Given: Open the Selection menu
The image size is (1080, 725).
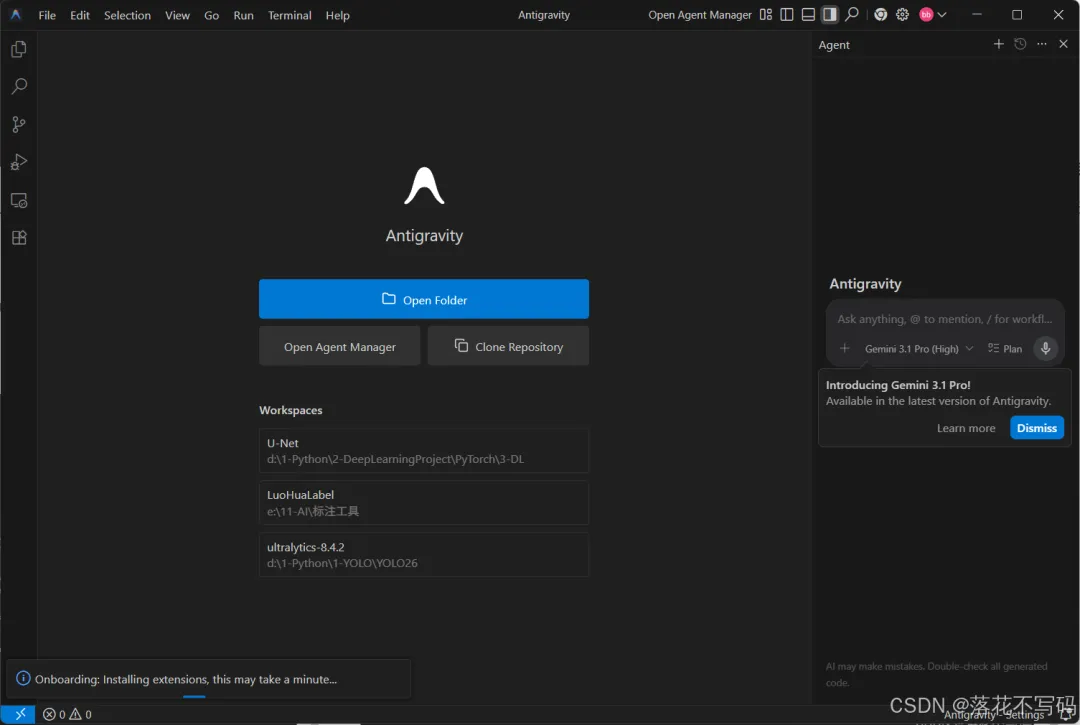Looking at the screenshot, I should [x=127, y=15].
